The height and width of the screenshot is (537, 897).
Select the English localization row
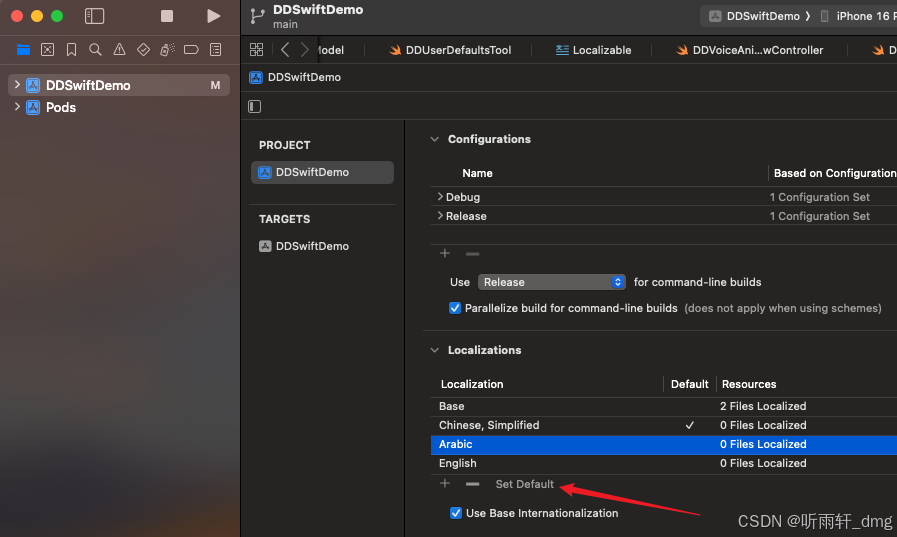(664, 463)
